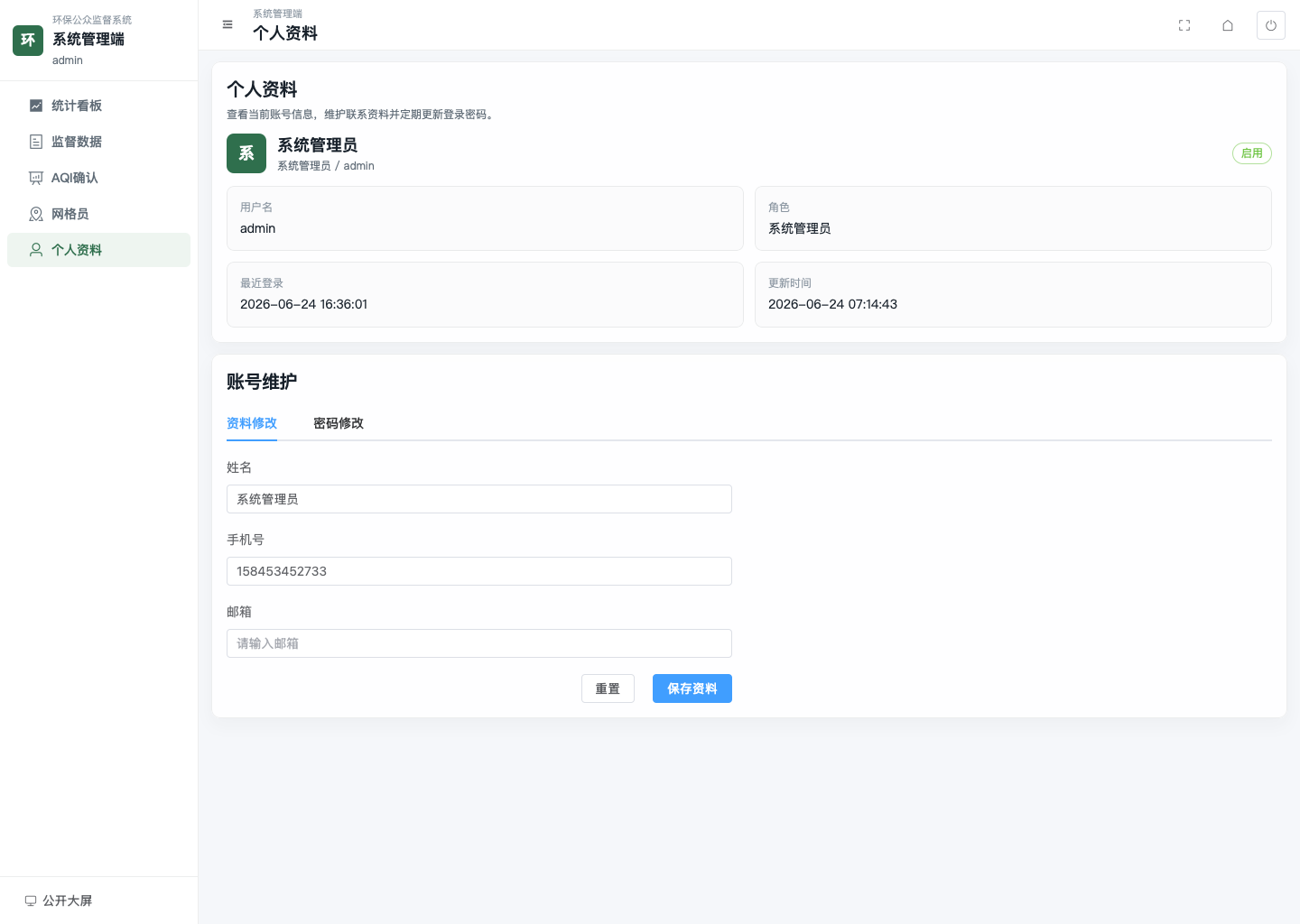Click the 系统管理员 / admin subtitle
Screen dimensions: 1300x924
(326, 166)
